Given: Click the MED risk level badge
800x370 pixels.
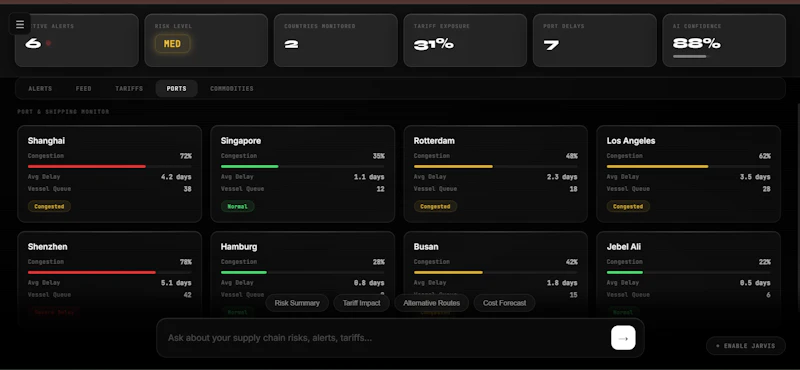Looking at the screenshot, I should tap(172, 44).
